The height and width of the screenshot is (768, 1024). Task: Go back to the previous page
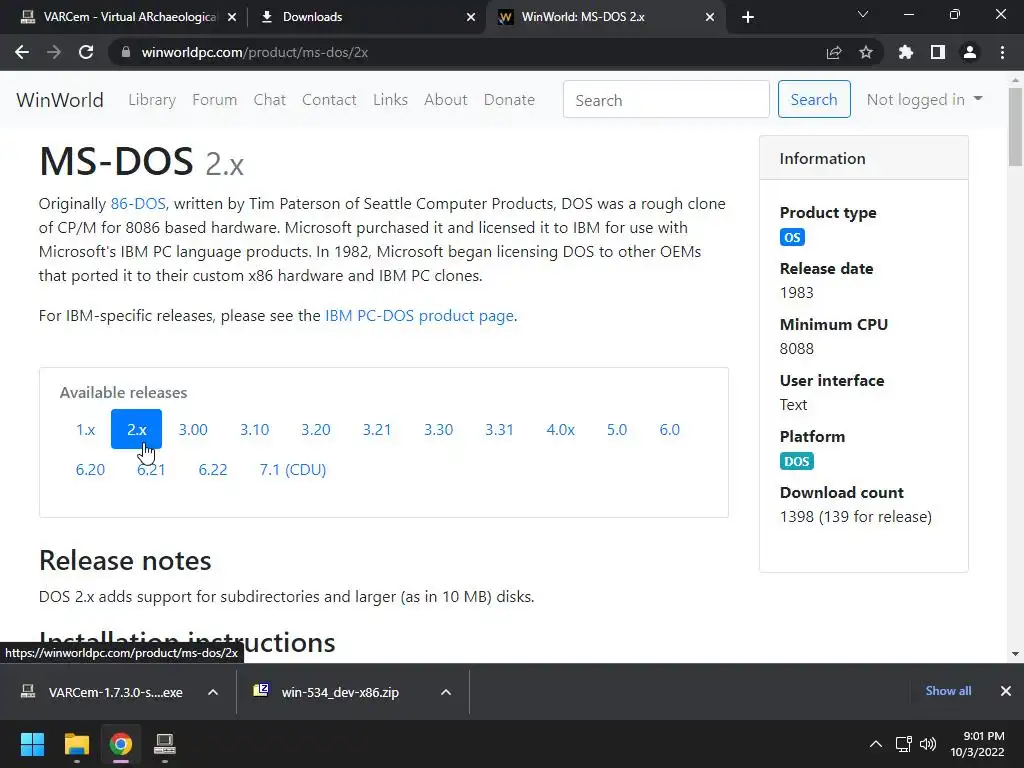click(22, 52)
